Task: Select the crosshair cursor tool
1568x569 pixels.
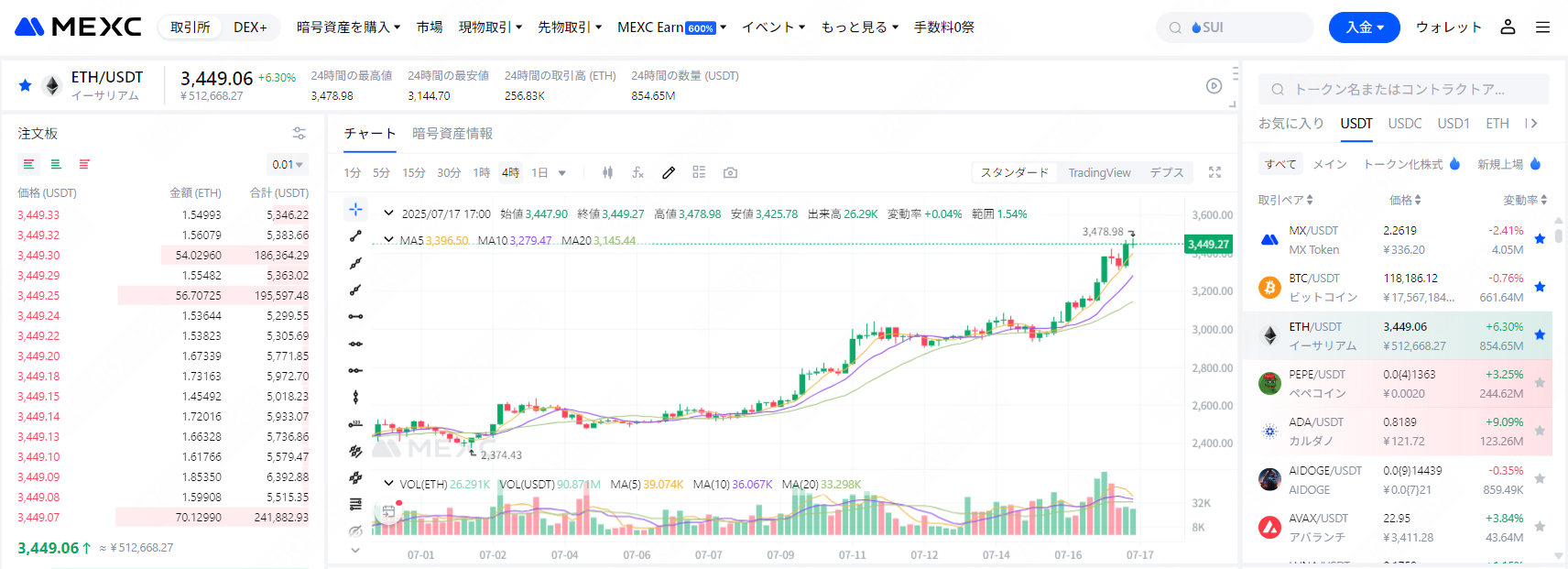Action: [x=355, y=209]
